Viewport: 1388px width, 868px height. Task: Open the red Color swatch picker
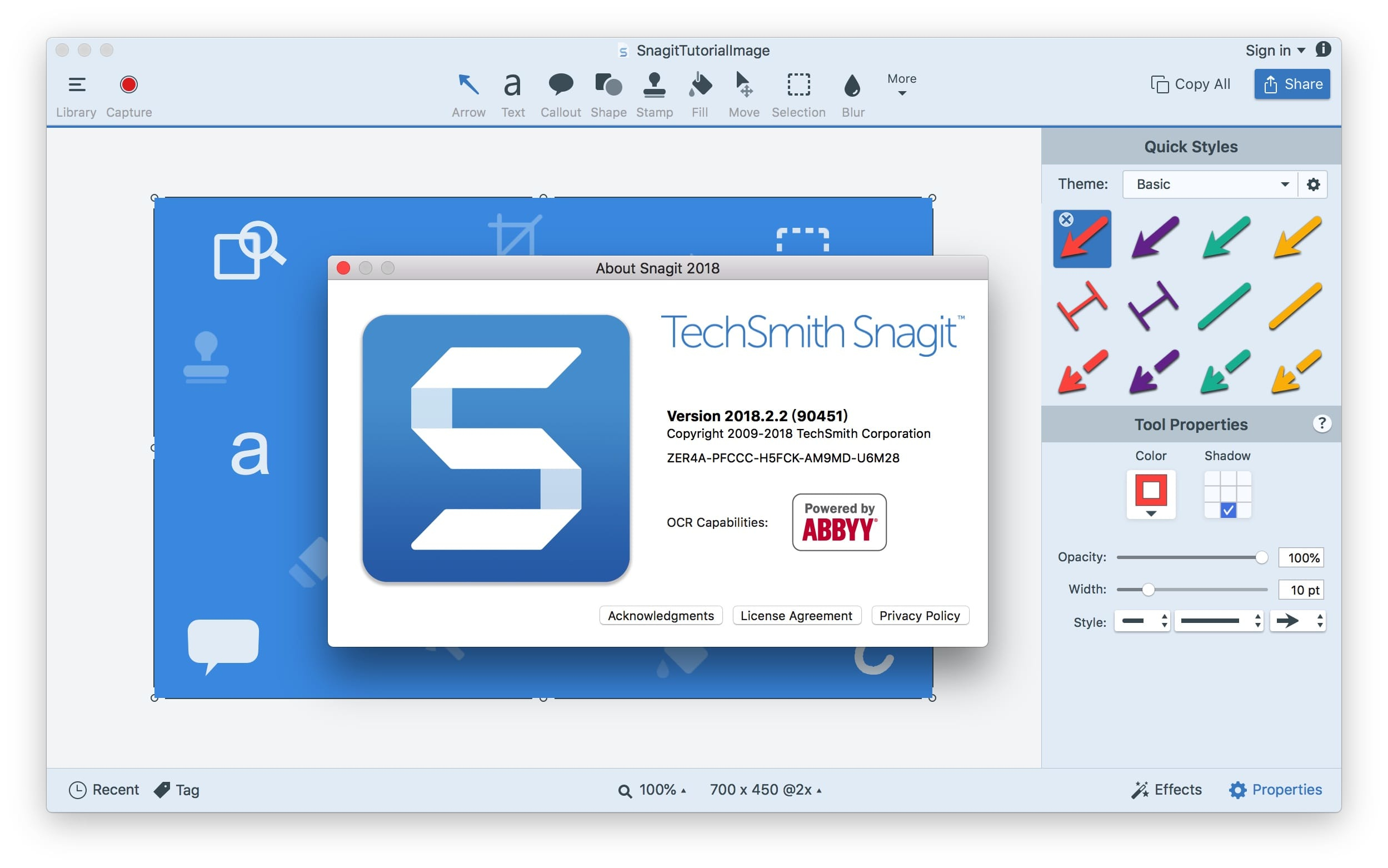[1150, 494]
